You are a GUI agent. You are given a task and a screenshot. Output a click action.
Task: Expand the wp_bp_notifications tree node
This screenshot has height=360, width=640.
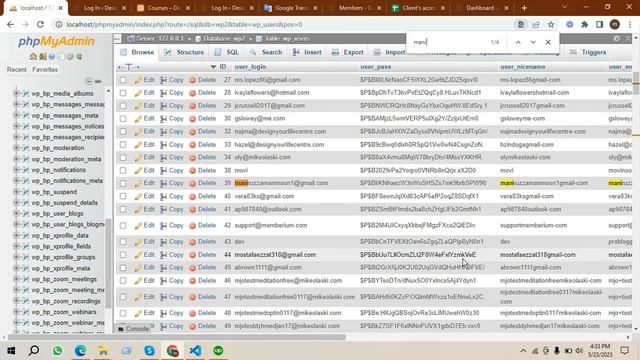click(16, 170)
